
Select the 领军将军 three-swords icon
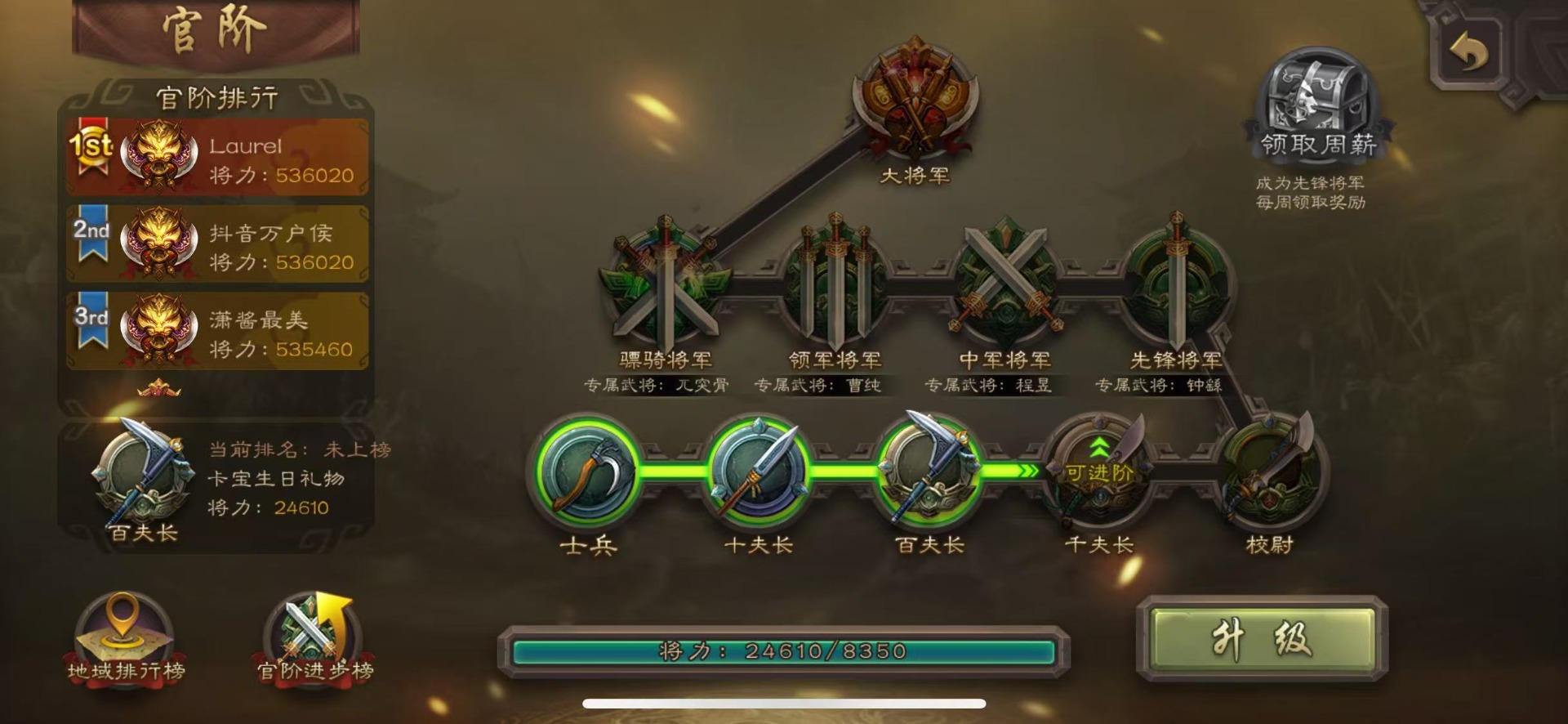click(x=835, y=282)
